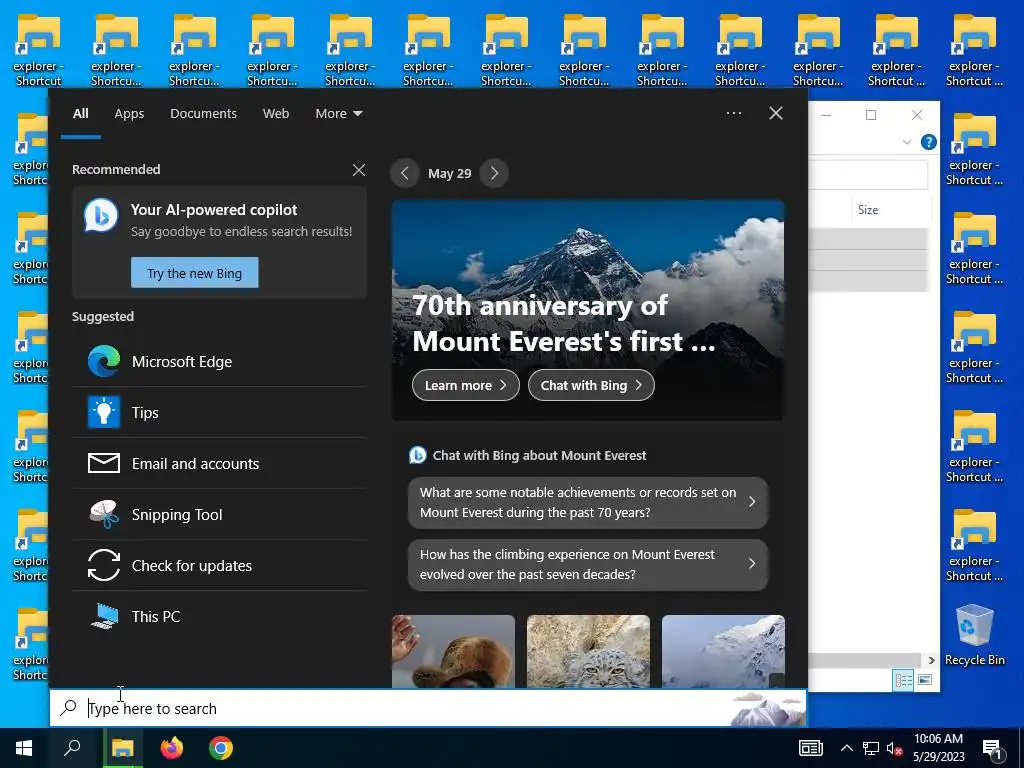This screenshot has height=768, width=1024.
Task: Select Check for updates
Action: point(219,565)
